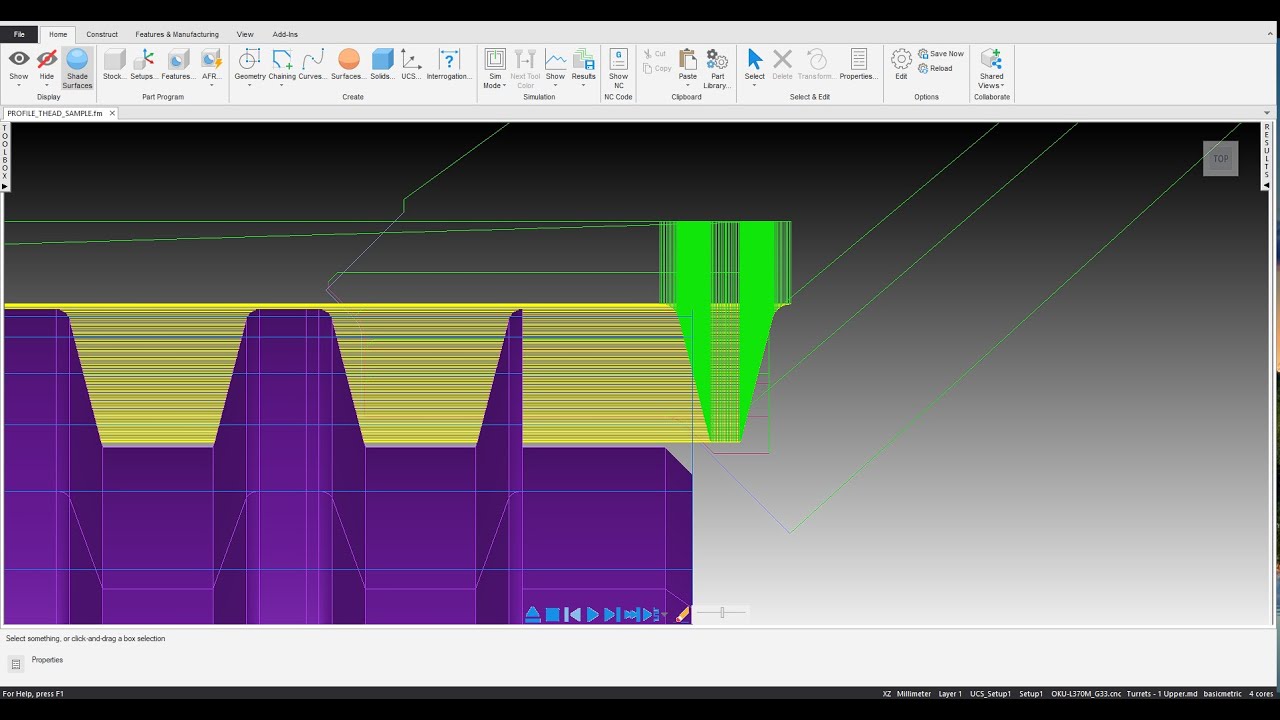The image size is (1280, 720).
Task: Switch to the Construct ribbon tab
Action: [102, 34]
